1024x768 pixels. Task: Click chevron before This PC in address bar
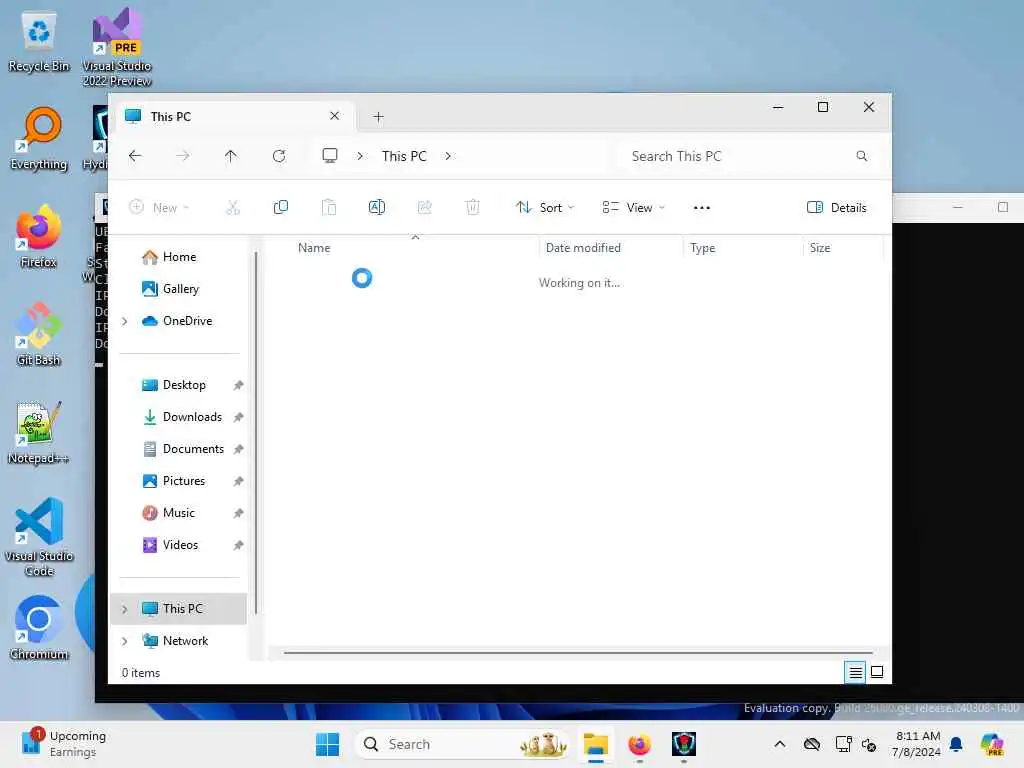(x=360, y=156)
